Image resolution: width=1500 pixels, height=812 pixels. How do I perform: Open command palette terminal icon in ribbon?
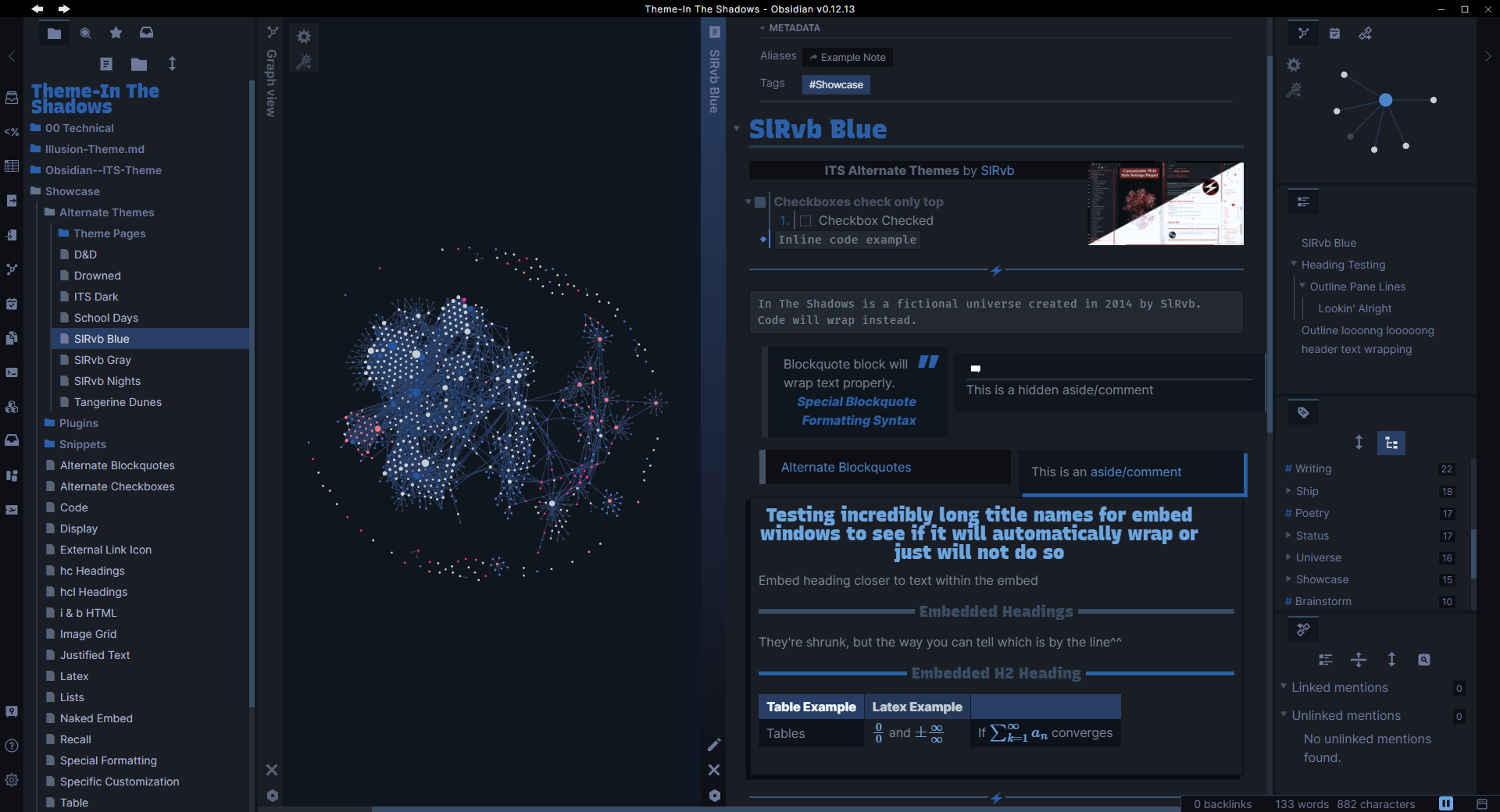pyautogui.click(x=12, y=372)
